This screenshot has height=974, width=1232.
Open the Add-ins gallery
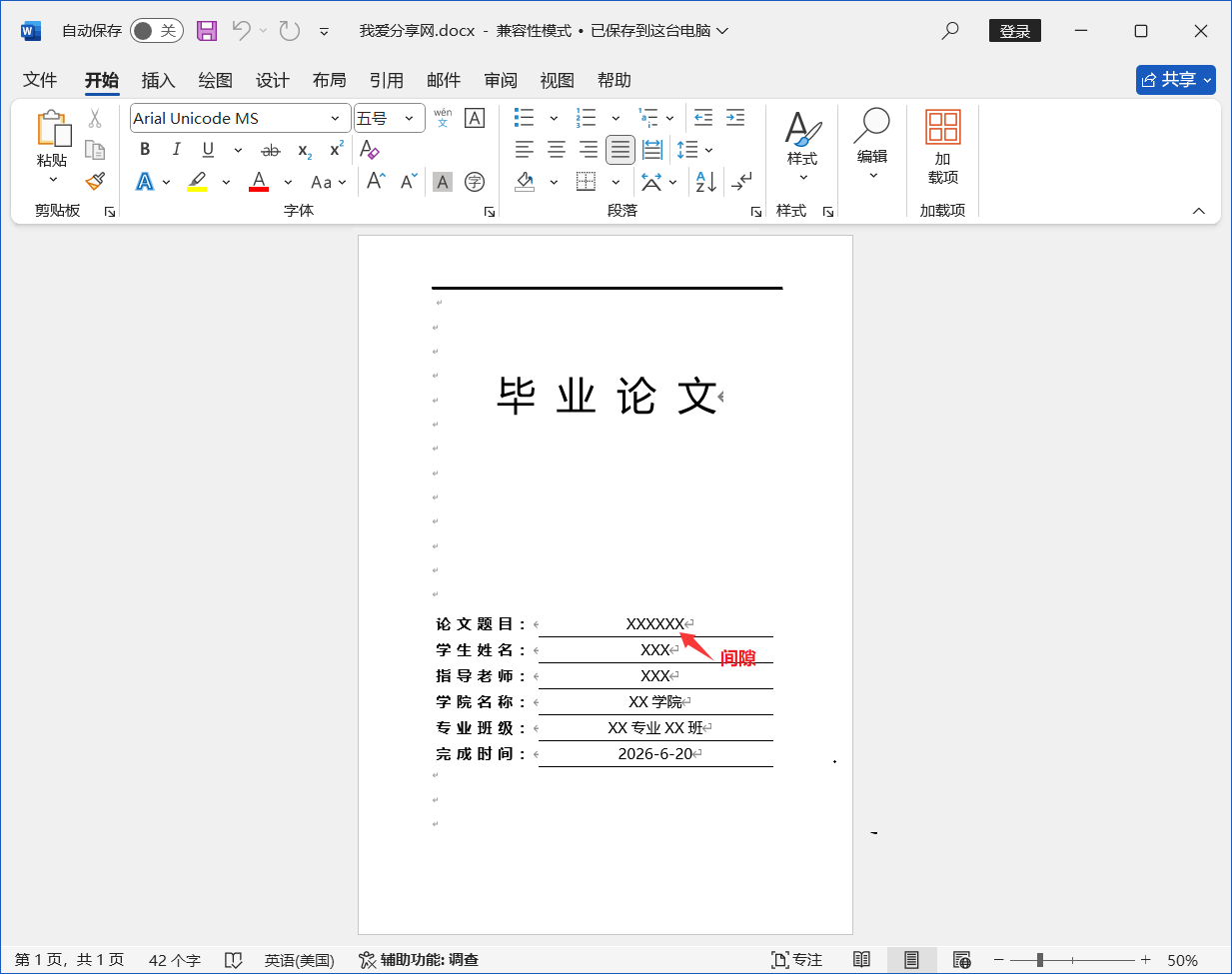tap(943, 147)
